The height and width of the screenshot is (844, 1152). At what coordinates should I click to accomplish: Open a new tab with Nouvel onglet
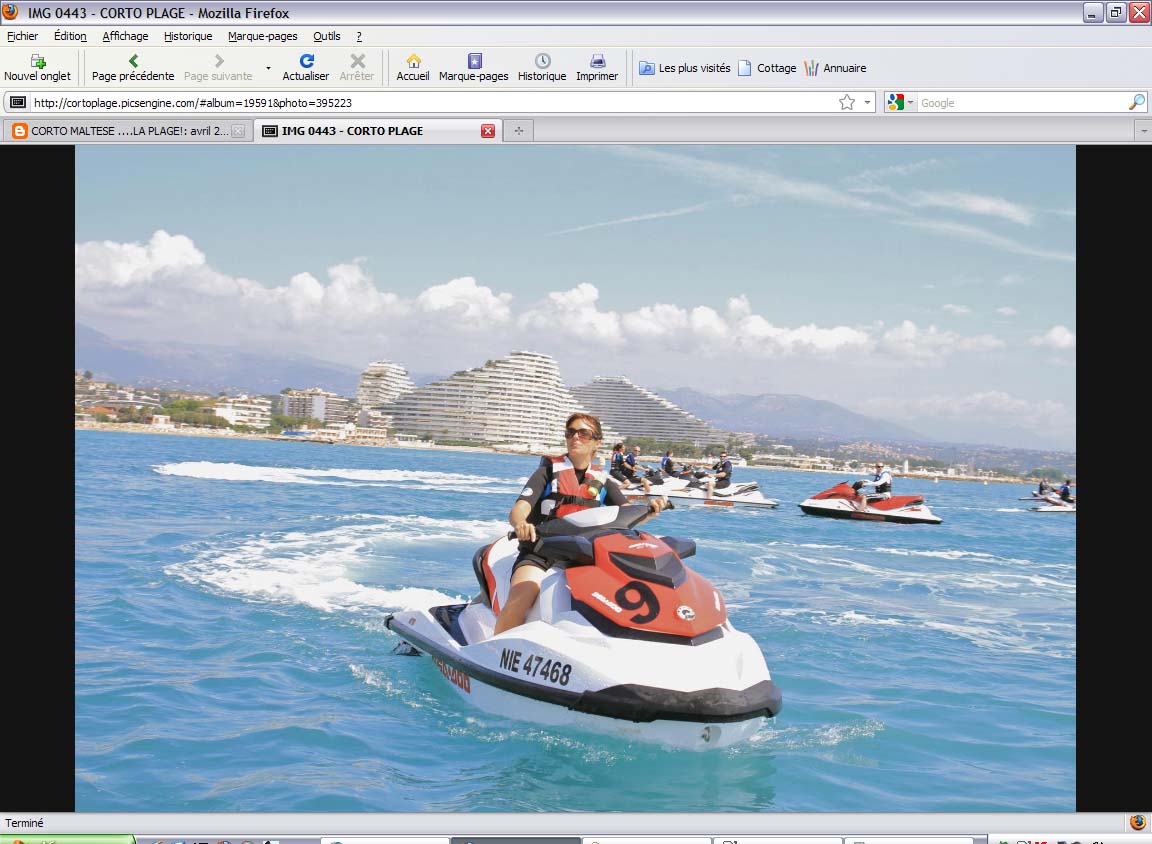(x=37, y=67)
